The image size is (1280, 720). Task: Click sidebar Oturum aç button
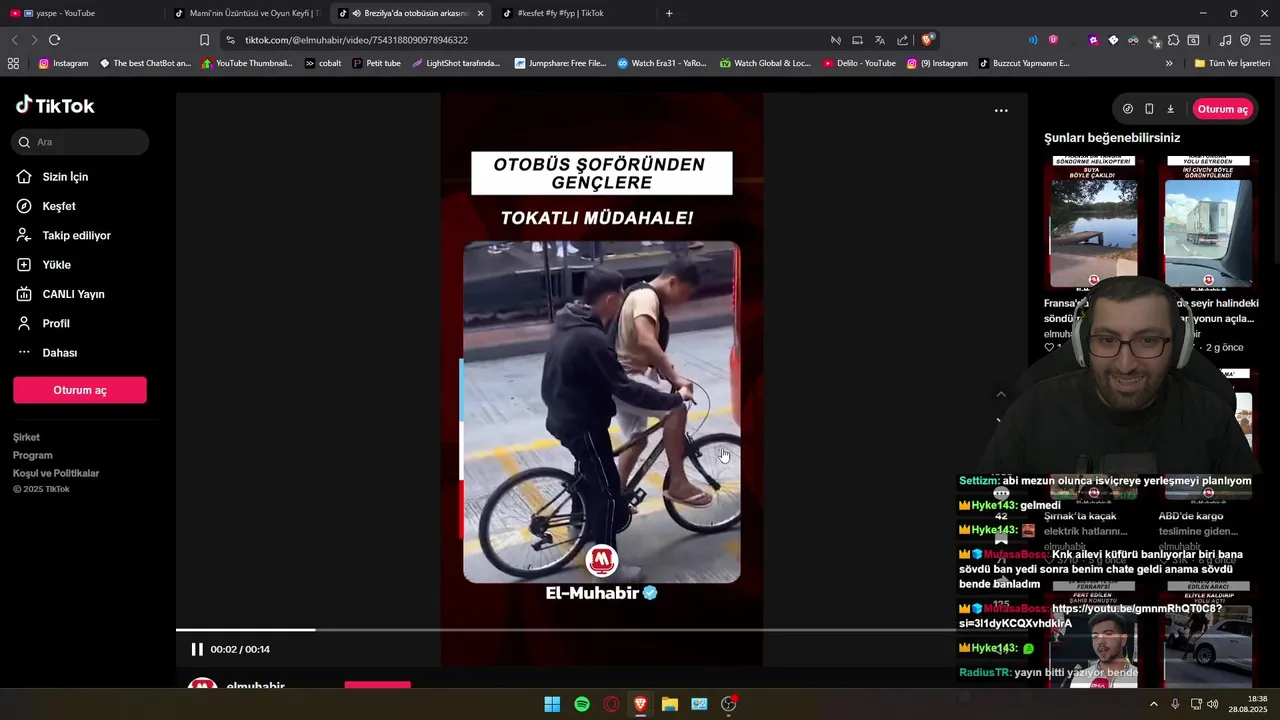tap(80, 390)
